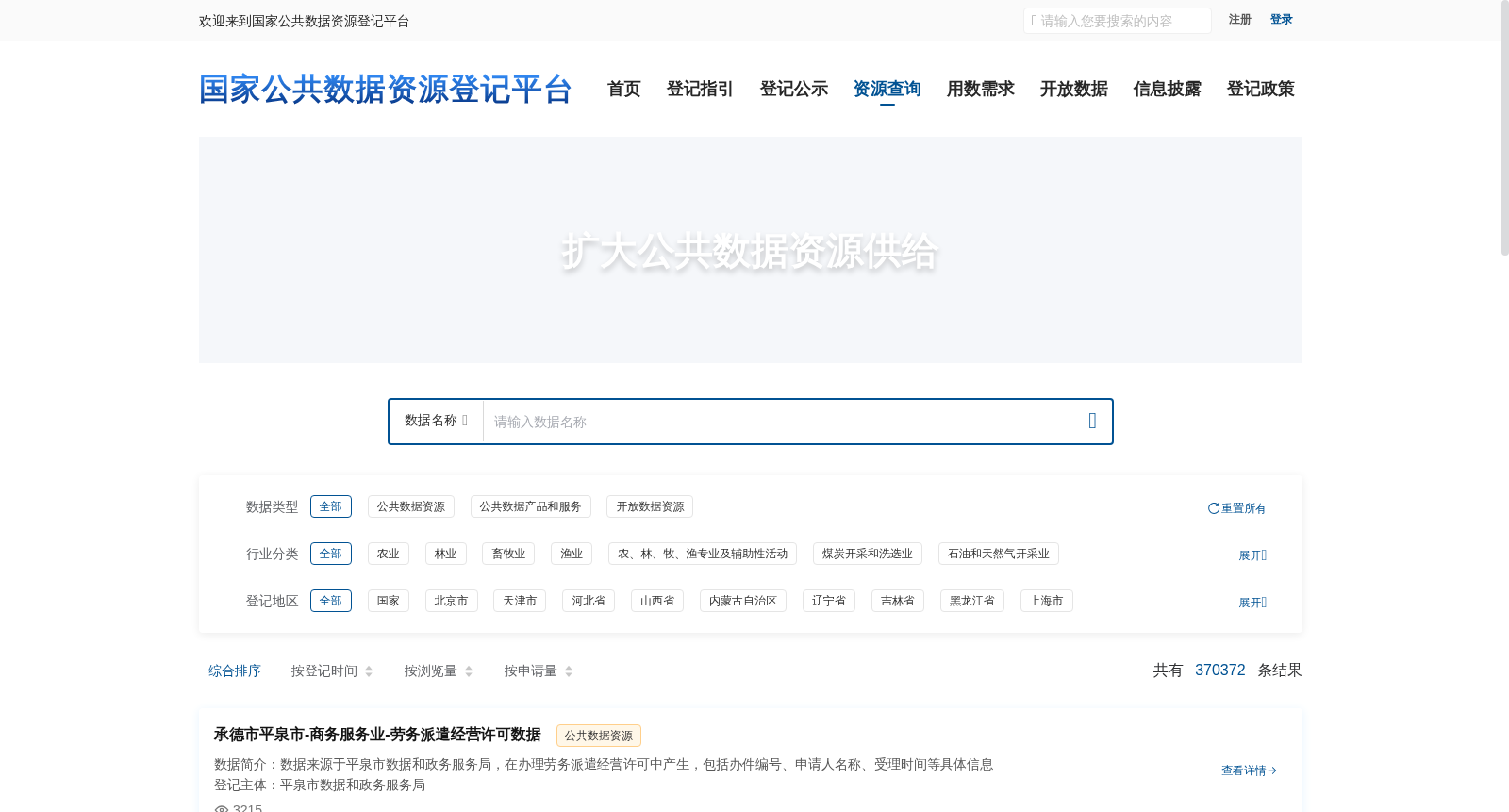Screen dimensions: 1509x812
Task: Choose 石油和天然气开采业 filter
Action: coord(999,554)
